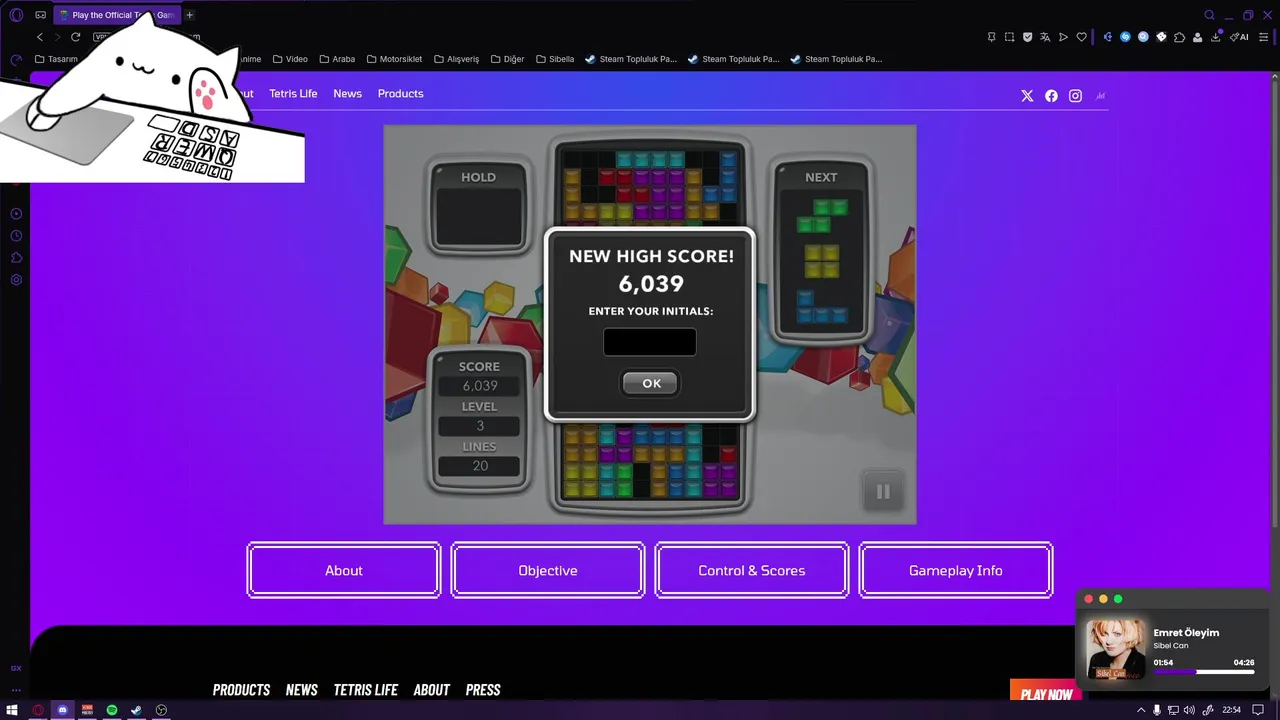
Task: Open the Alışveriş bookmarks folder
Action: pyautogui.click(x=457, y=59)
